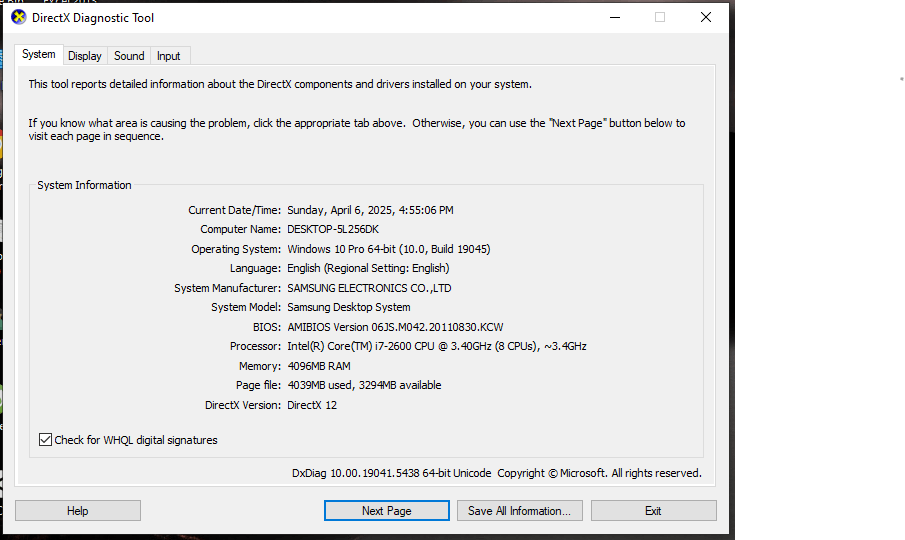Image resolution: width=905 pixels, height=540 pixels.
Task: Click the Operating System label
Action: coord(236,249)
